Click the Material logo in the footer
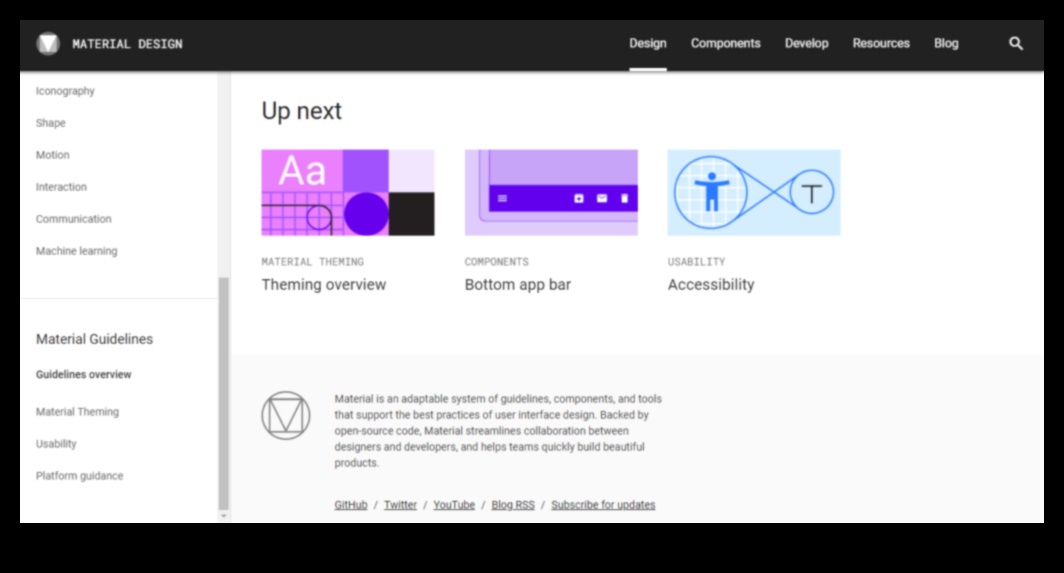 [x=285, y=415]
